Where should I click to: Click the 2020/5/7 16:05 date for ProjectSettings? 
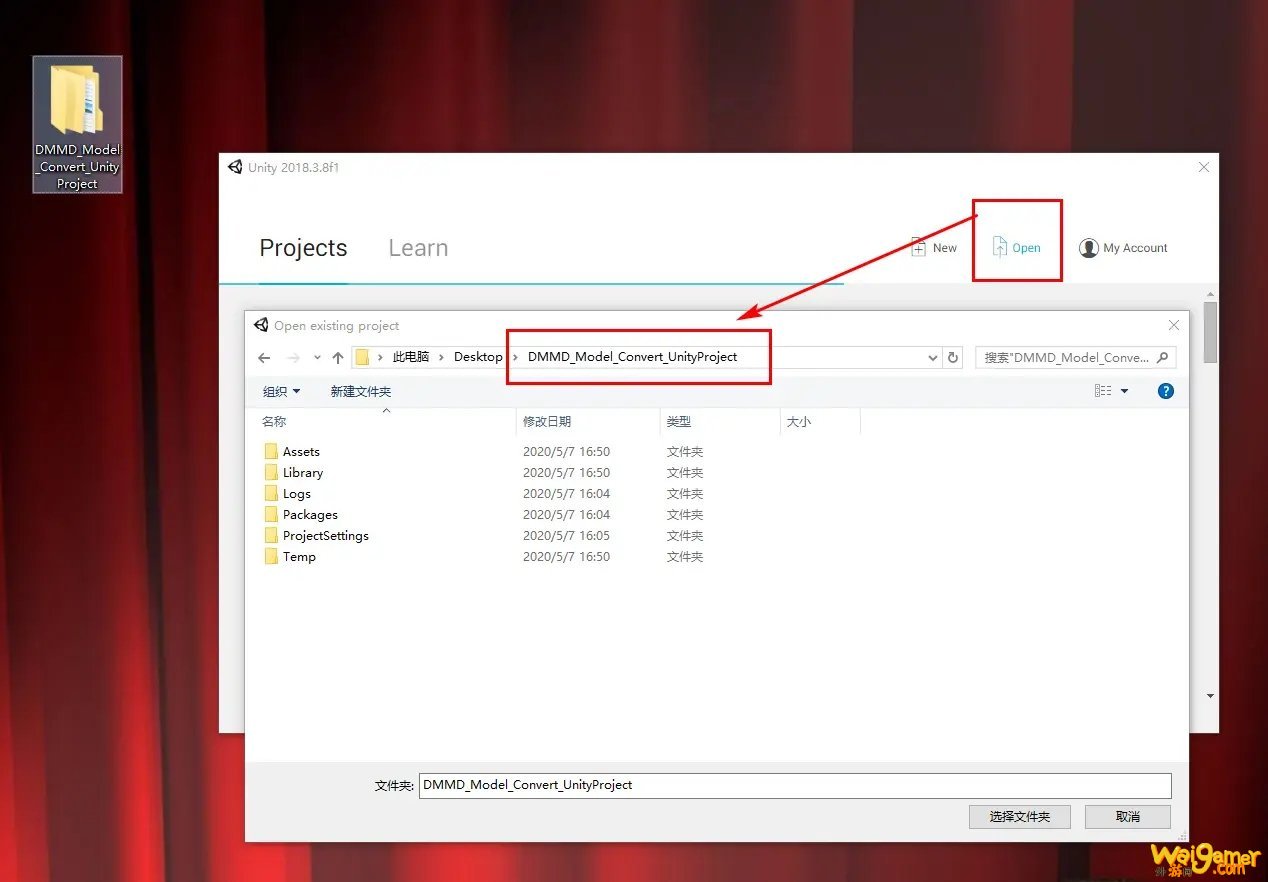566,536
